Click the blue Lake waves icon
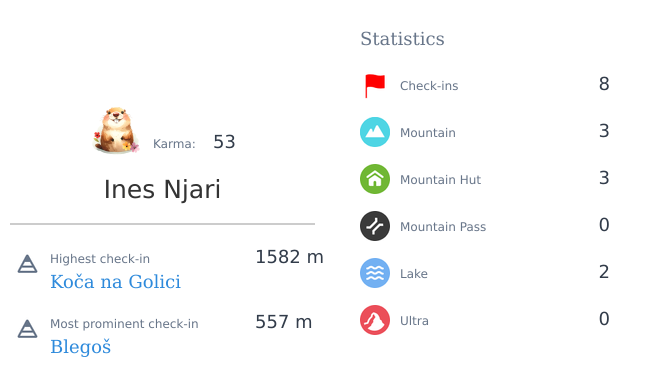Image resolution: width=650 pixels, height=385 pixels. tap(375, 273)
